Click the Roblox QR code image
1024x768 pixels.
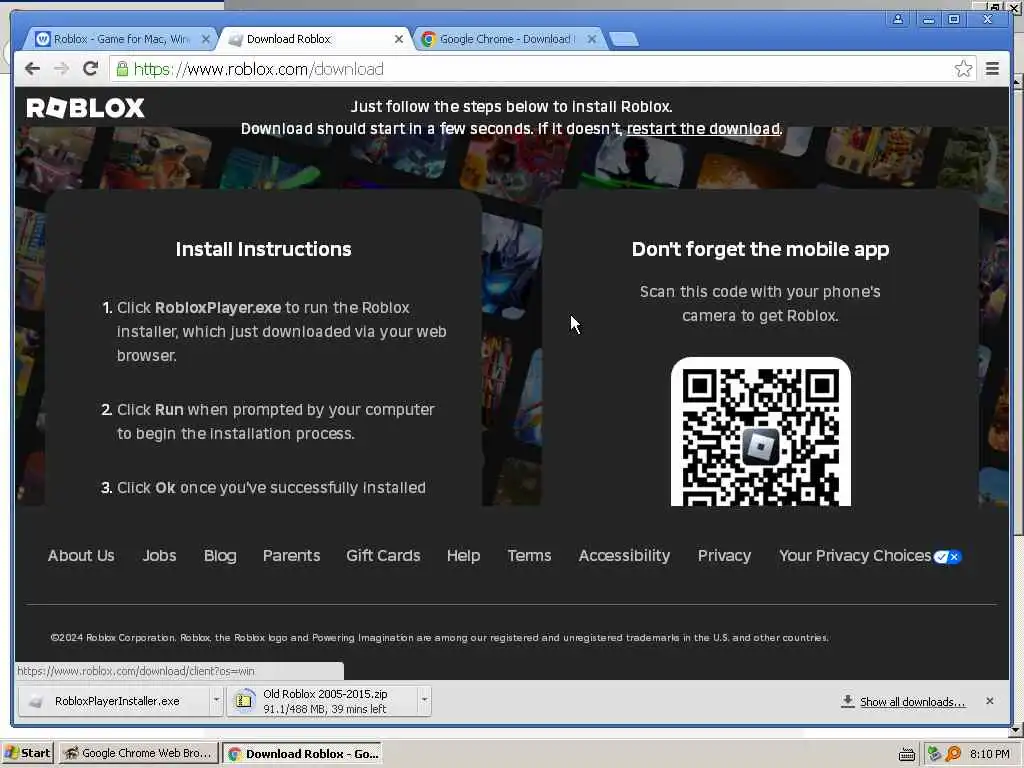tap(761, 432)
